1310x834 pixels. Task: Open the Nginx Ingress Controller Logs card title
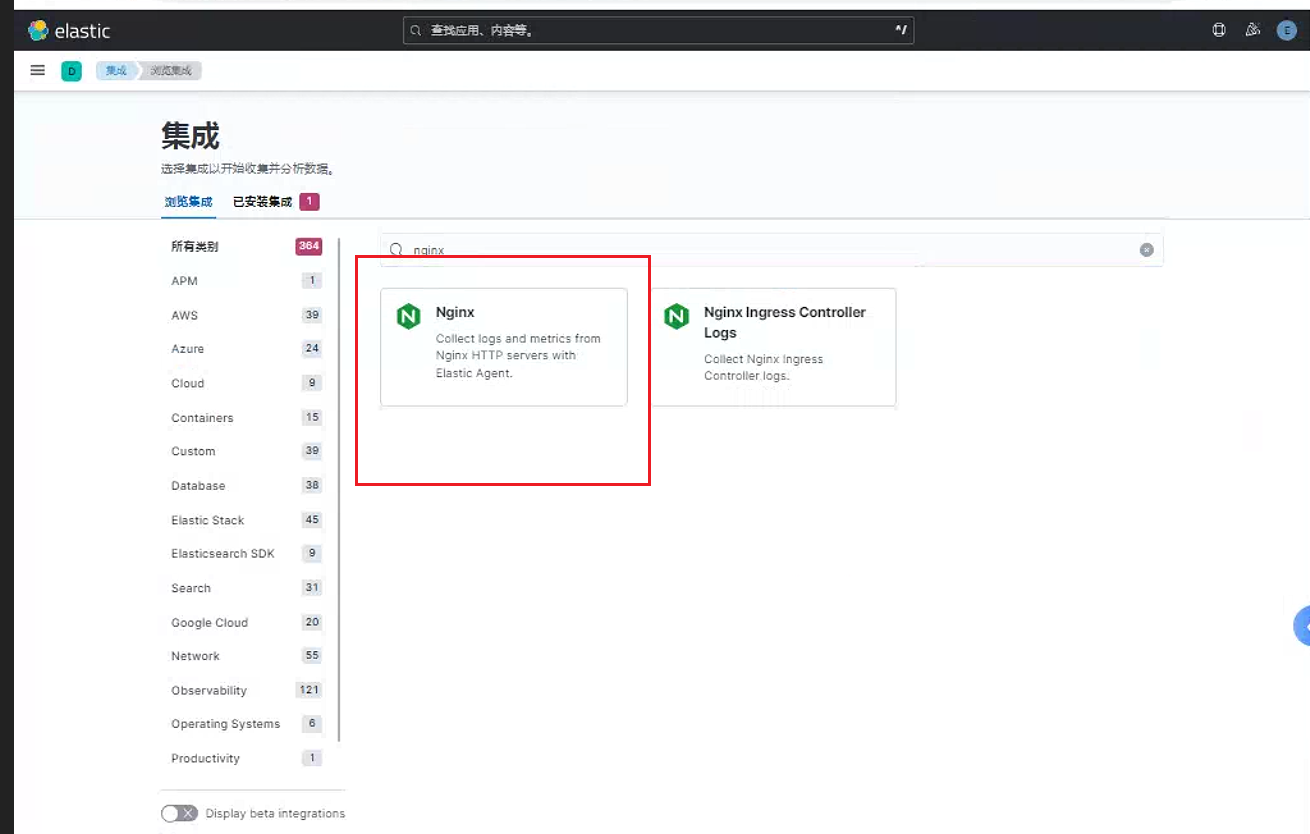[785, 323]
